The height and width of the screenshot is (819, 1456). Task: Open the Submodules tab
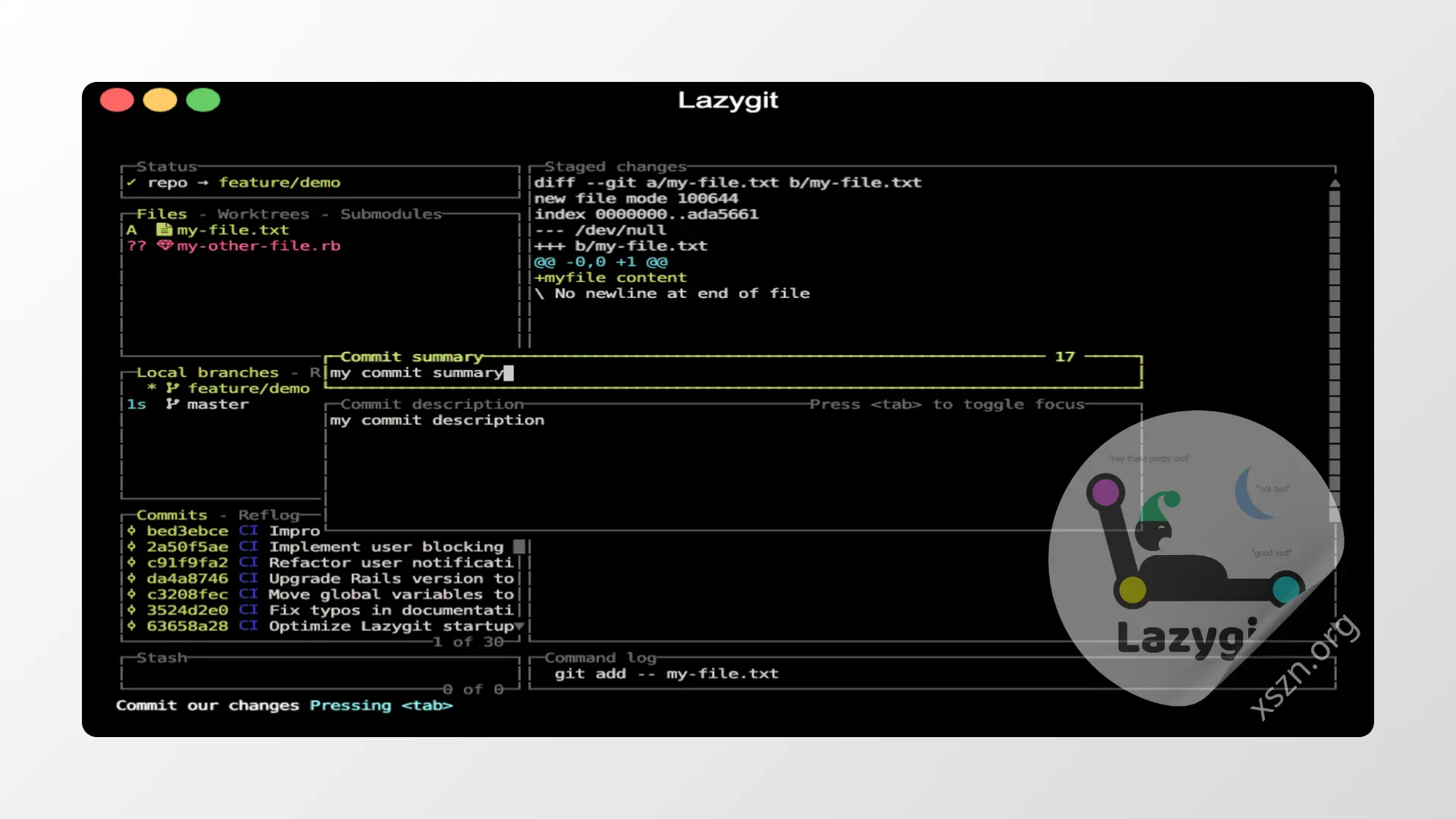pyautogui.click(x=391, y=215)
